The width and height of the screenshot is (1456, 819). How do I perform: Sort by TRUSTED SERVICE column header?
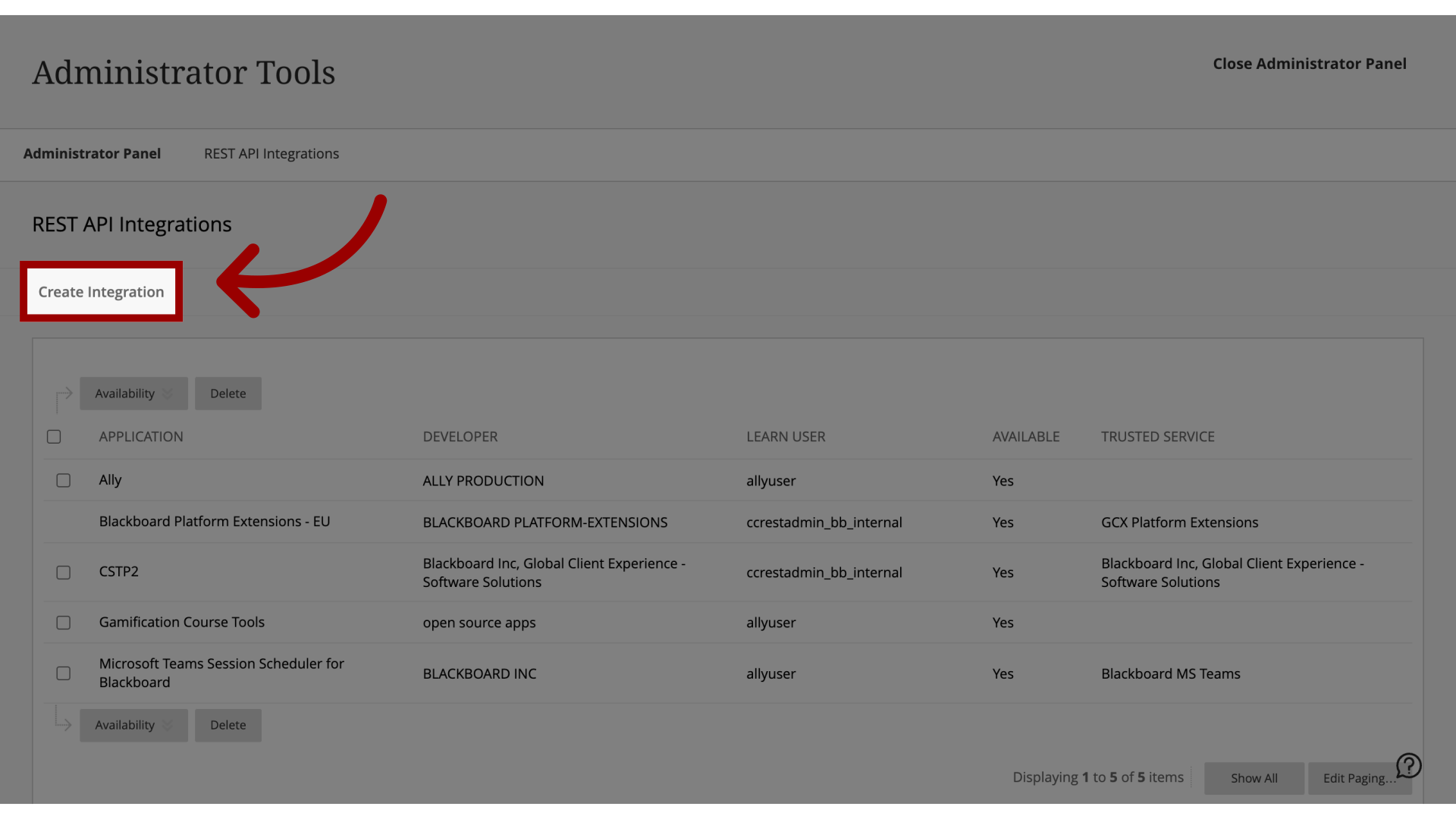tap(1158, 437)
